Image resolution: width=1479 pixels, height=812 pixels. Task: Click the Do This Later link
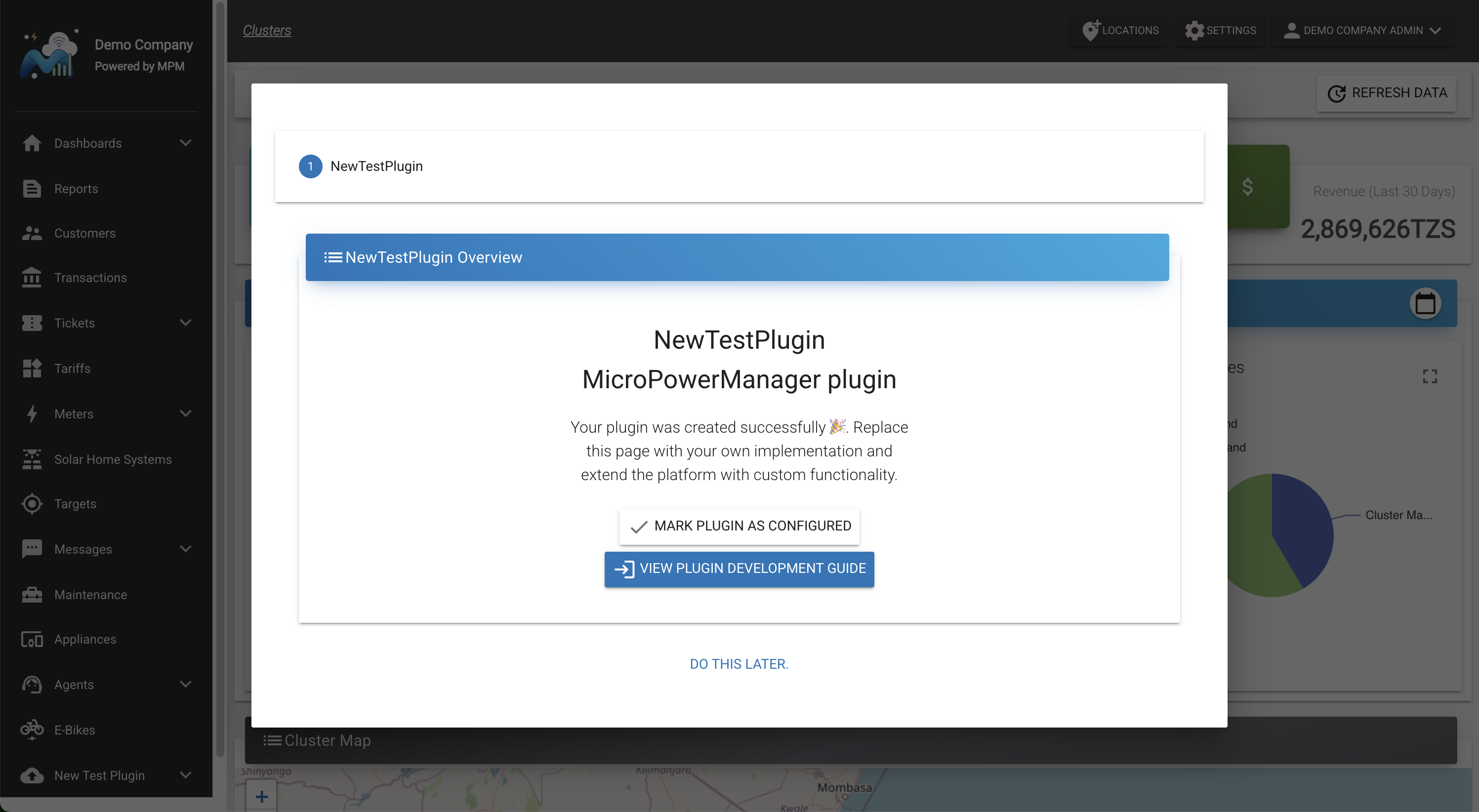click(739, 664)
